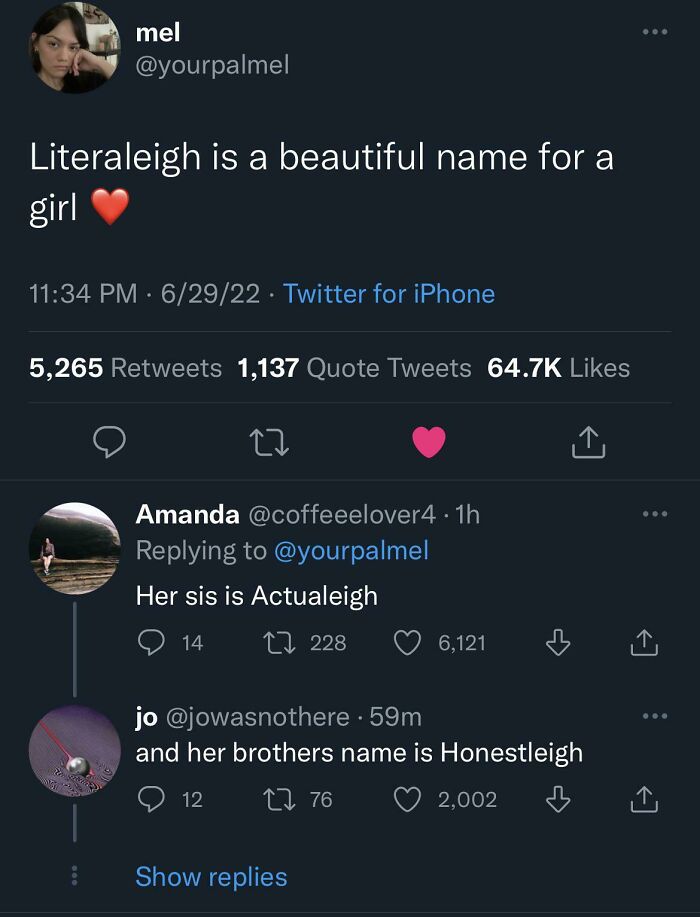
Task: Show replies under jo's comment
Action: pyautogui.click(x=209, y=876)
